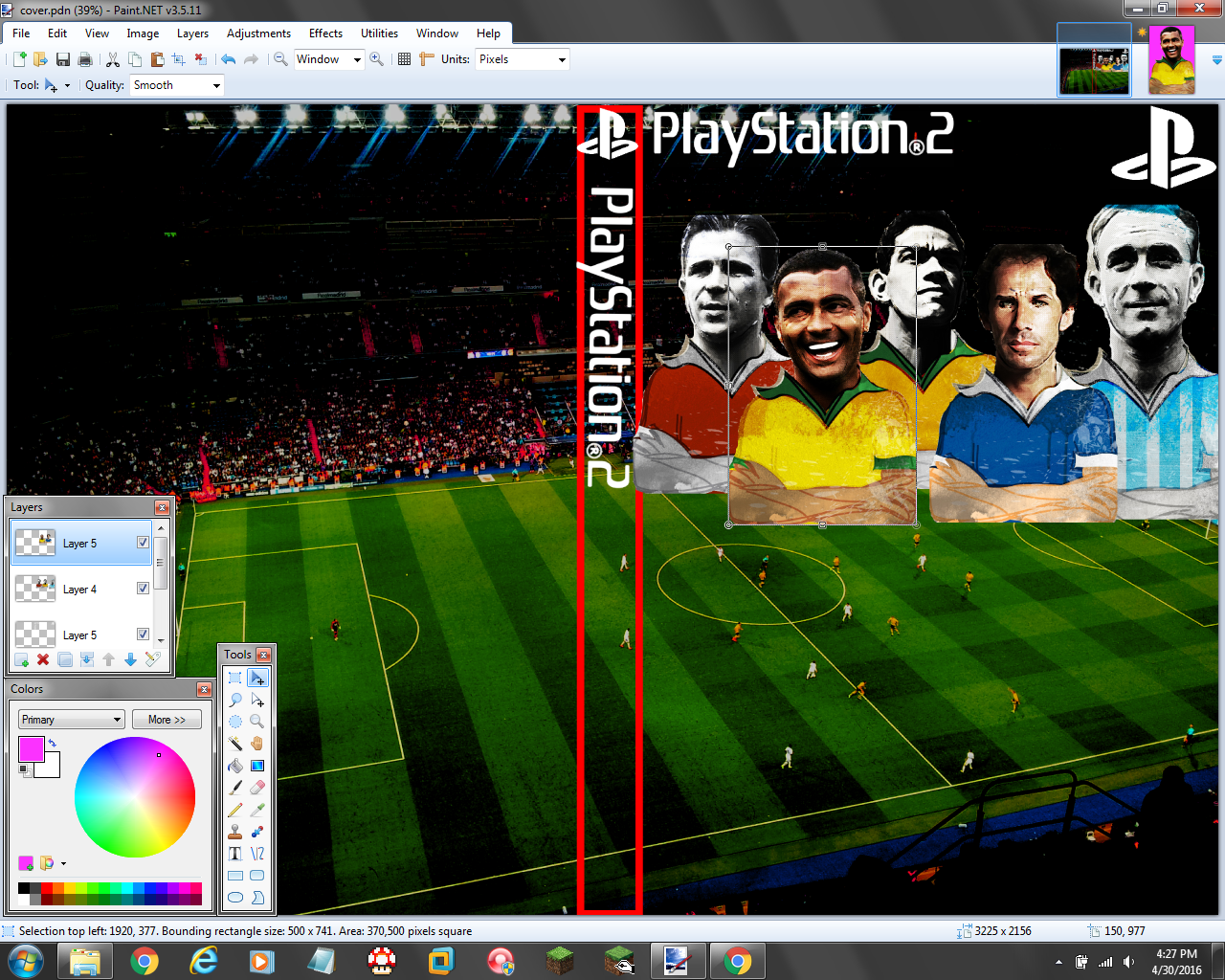The width and height of the screenshot is (1225, 980).
Task: Open the Adjustments menu
Action: pos(258,33)
